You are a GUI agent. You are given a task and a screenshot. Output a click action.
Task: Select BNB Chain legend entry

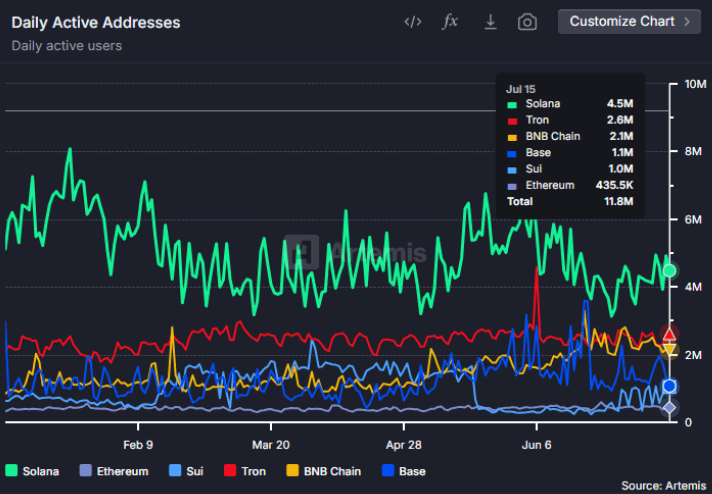coord(322,470)
